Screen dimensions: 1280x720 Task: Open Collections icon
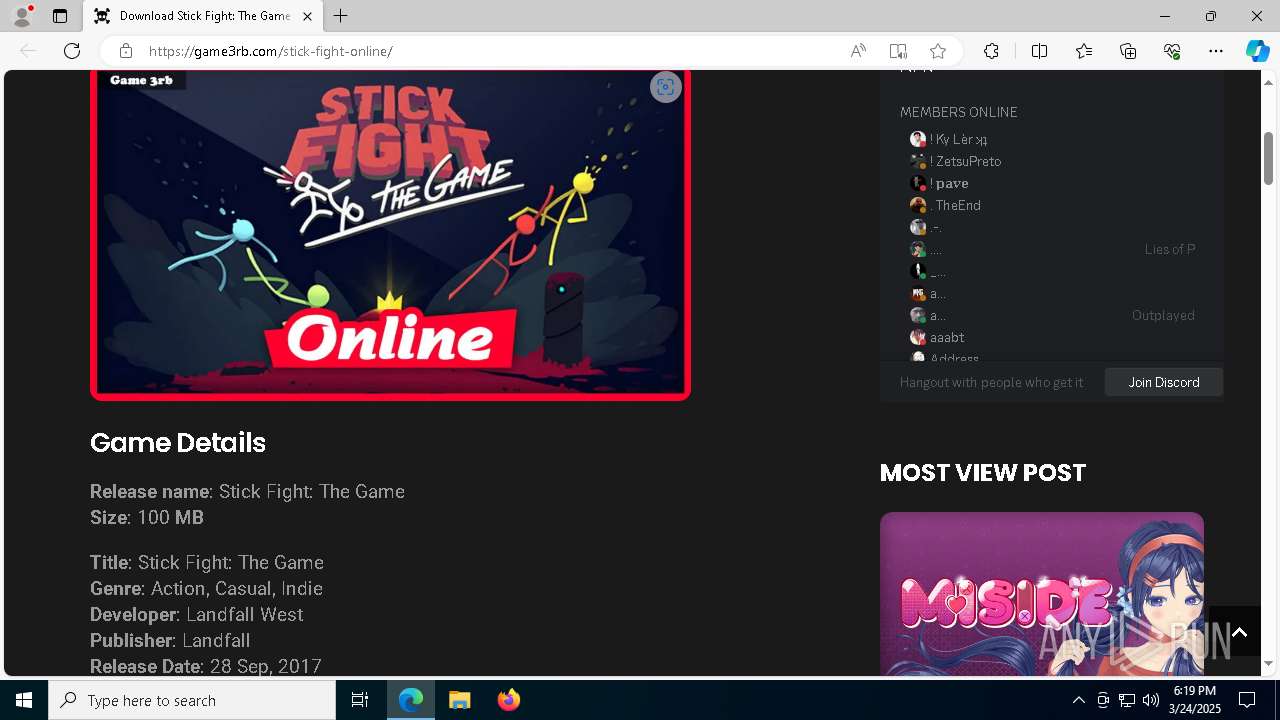coord(1128,51)
